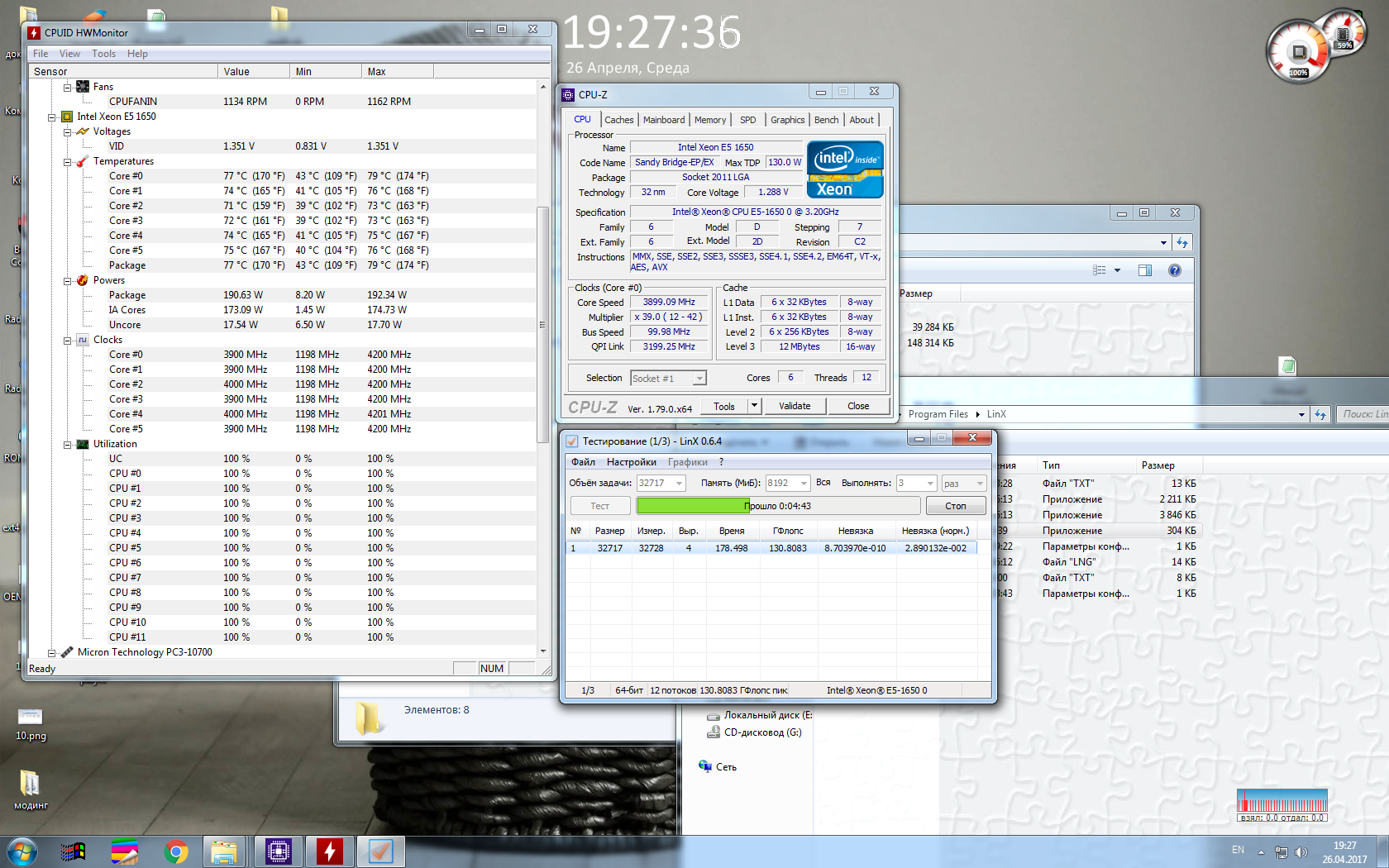Switch to the Caches tab in CPU-Z
Image resolution: width=1389 pixels, height=868 pixels.
tap(619, 120)
